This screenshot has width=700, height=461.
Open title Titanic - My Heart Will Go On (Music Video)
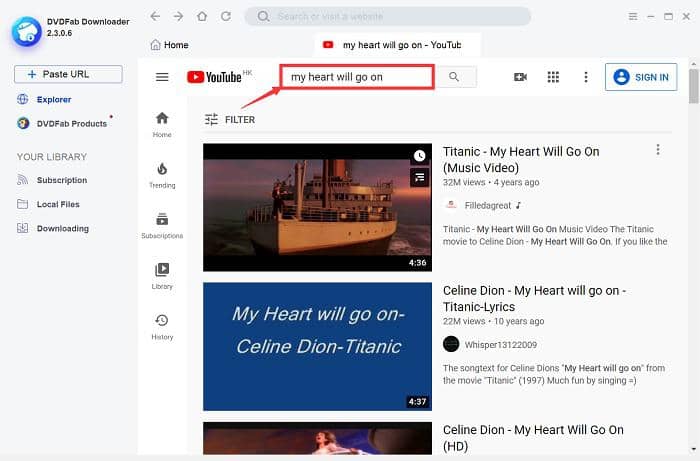click(x=521, y=160)
